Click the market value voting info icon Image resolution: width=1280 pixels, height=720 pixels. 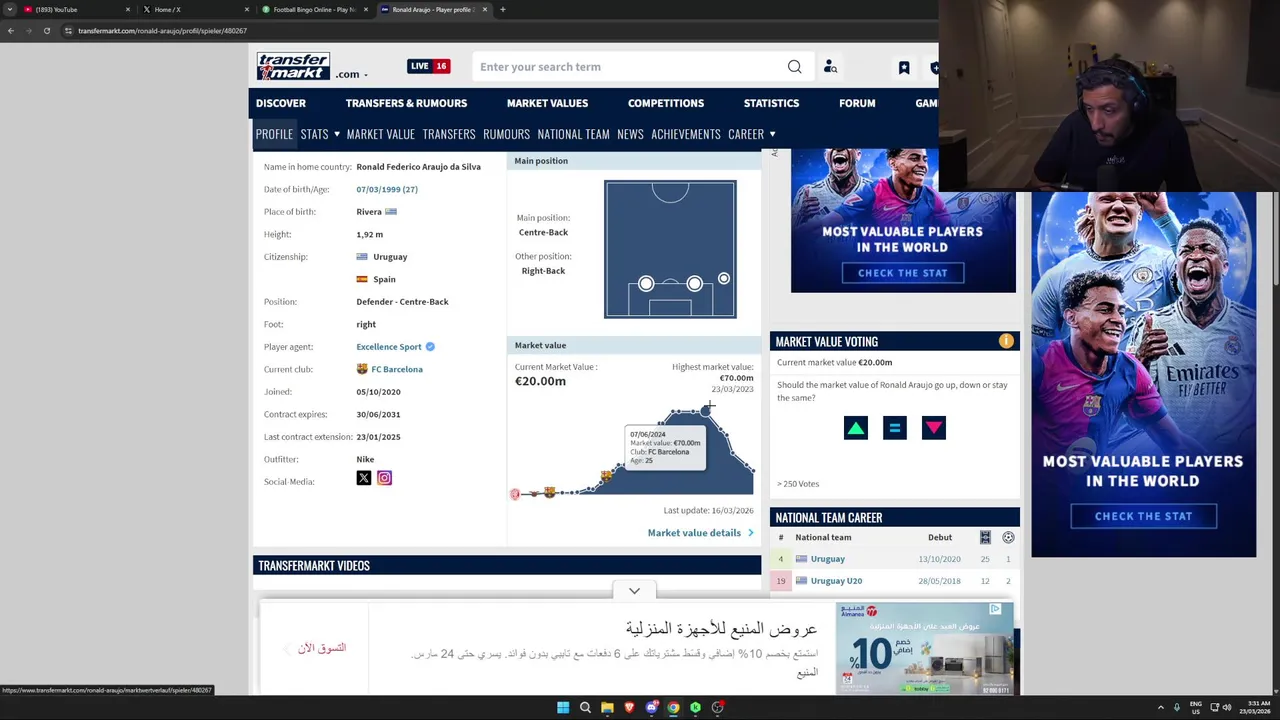point(1006,341)
